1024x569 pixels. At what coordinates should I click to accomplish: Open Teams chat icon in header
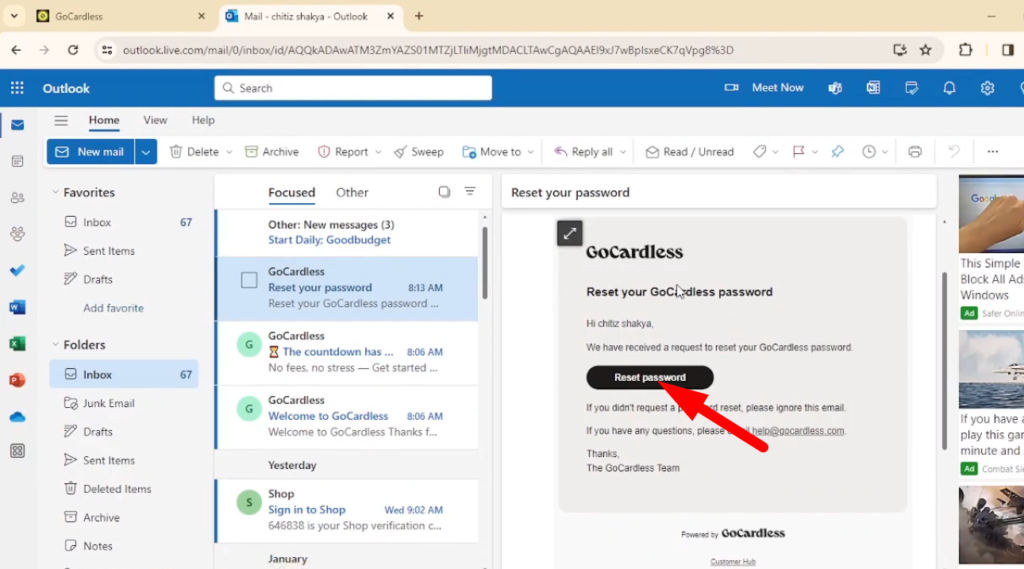(835, 88)
